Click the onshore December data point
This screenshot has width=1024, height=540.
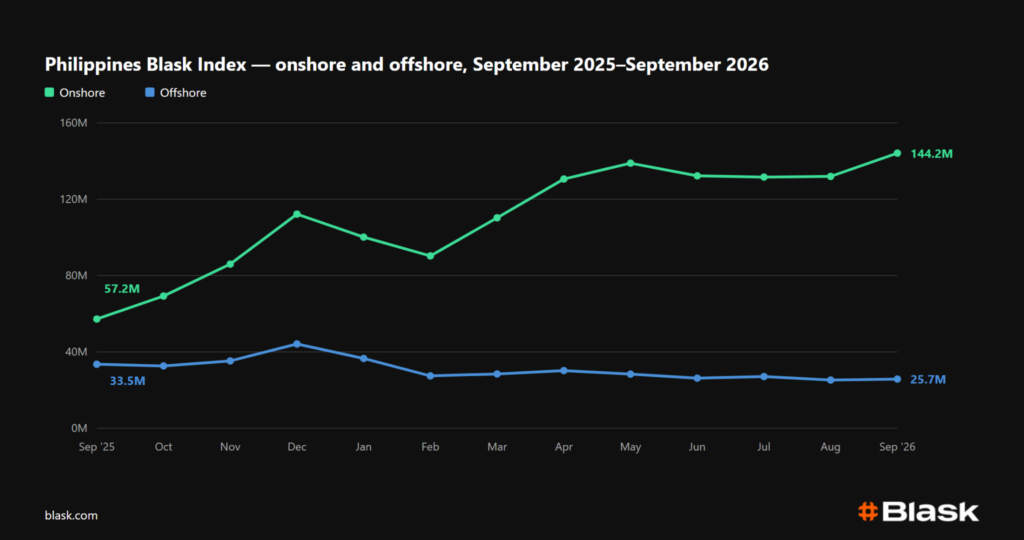coord(296,214)
